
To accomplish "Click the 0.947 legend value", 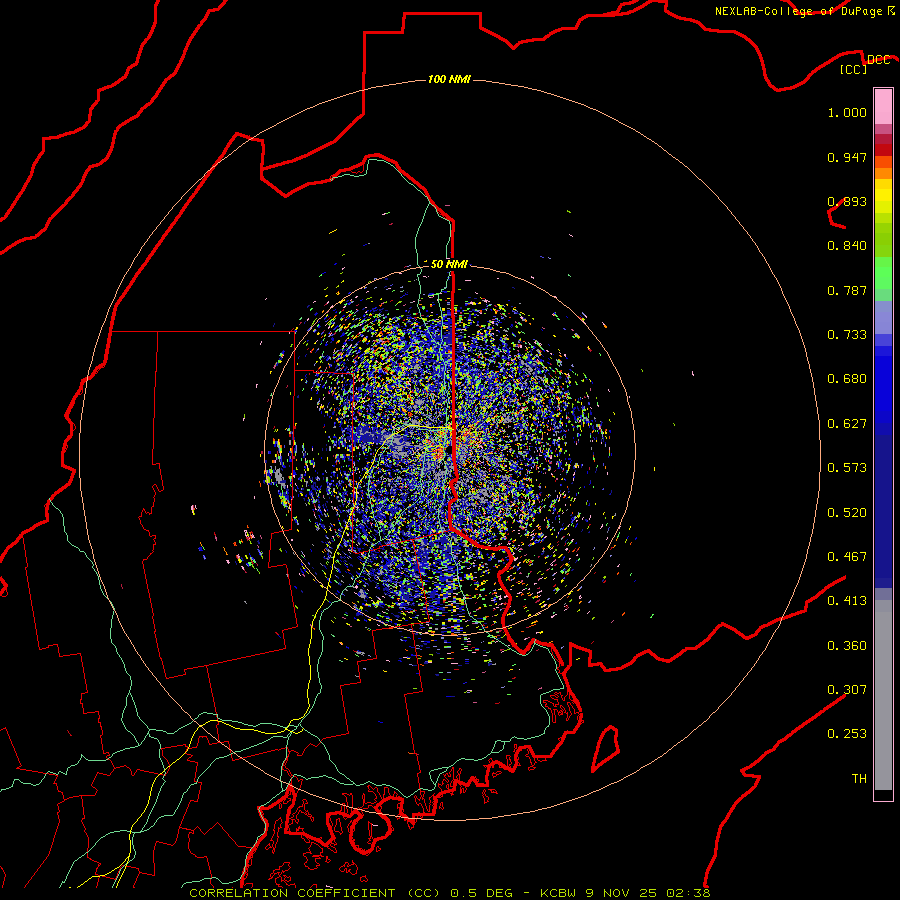I will (x=847, y=157).
